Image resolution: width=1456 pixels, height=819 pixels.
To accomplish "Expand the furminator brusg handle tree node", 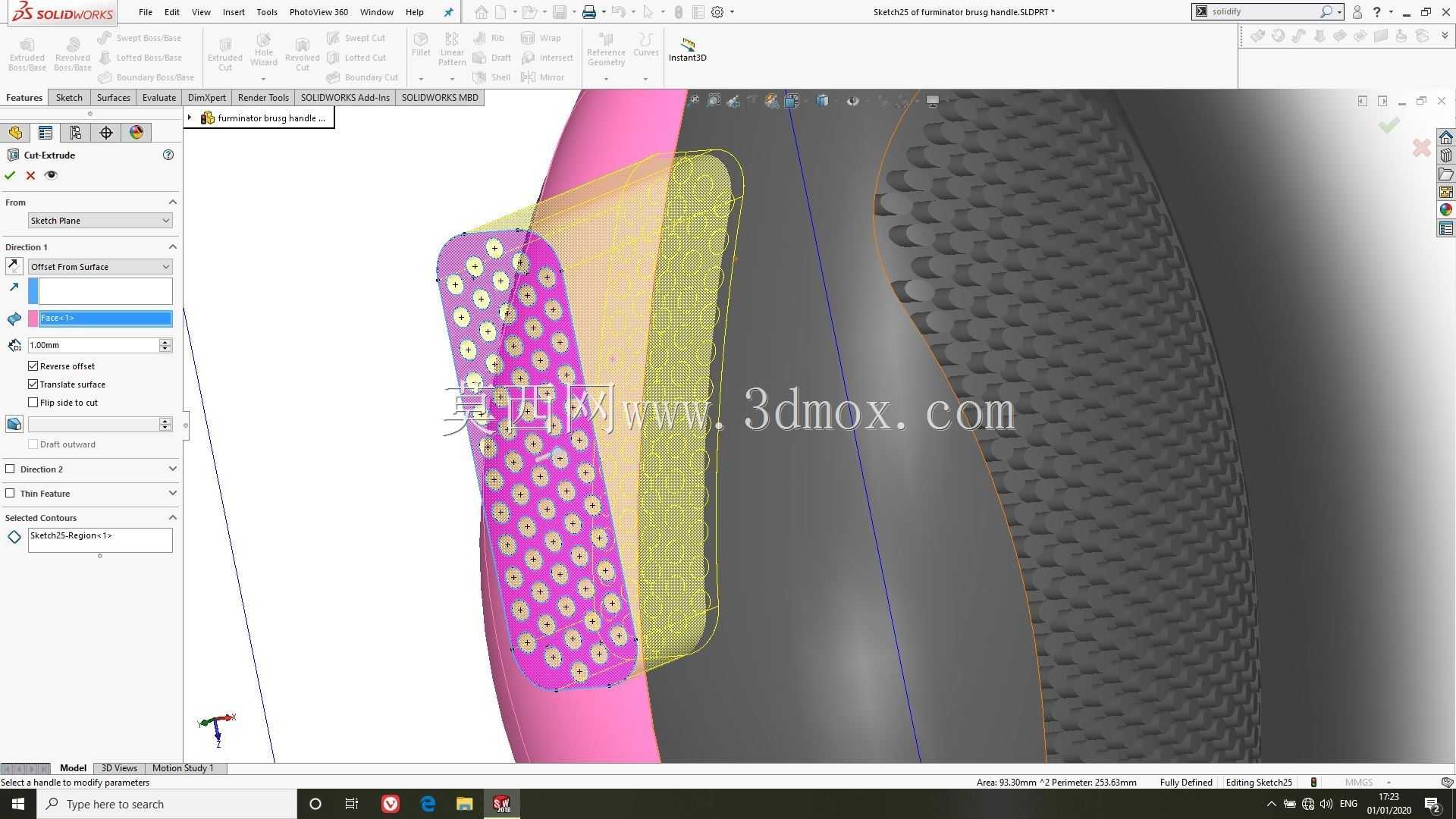I will pyautogui.click(x=190, y=118).
